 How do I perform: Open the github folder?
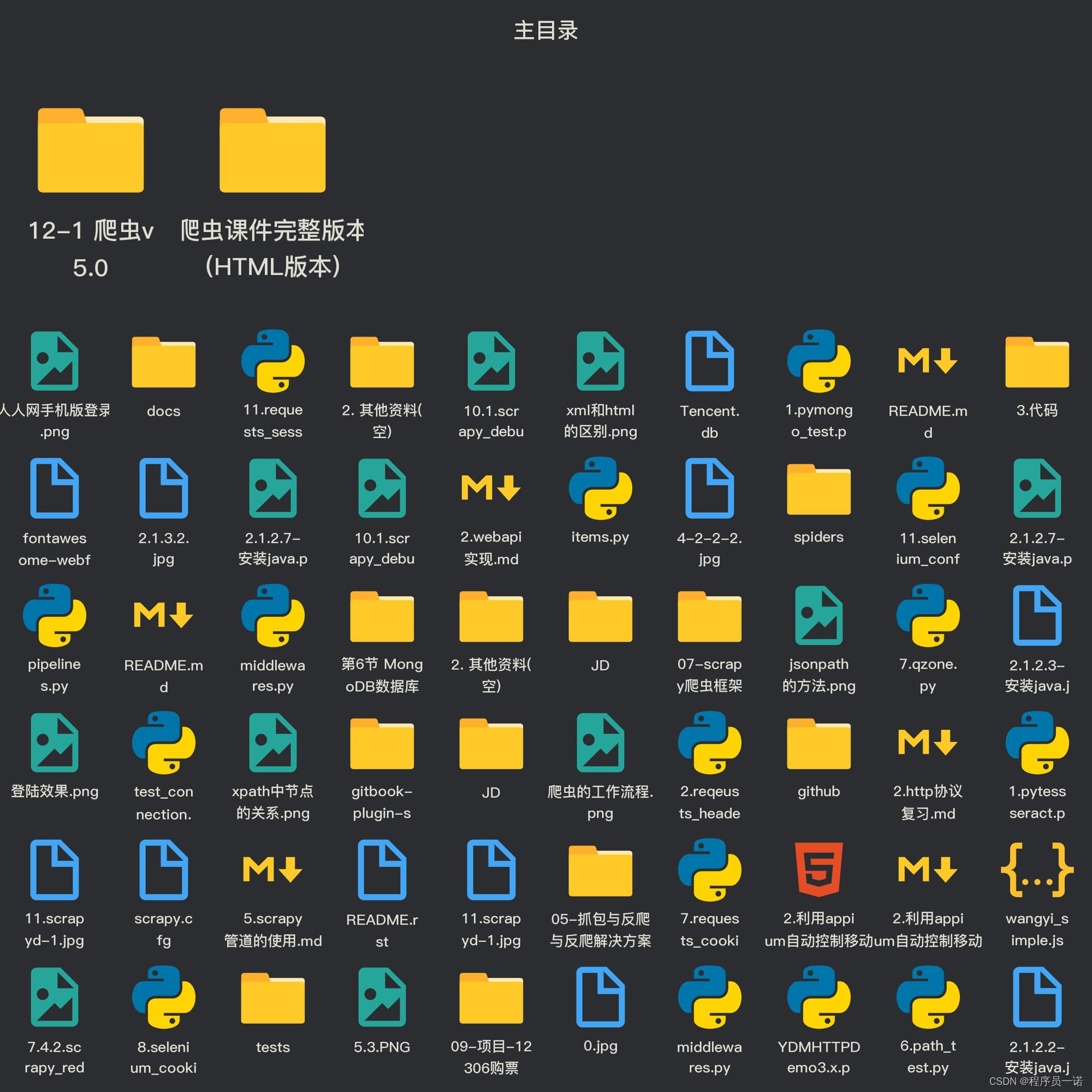tap(818, 744)
